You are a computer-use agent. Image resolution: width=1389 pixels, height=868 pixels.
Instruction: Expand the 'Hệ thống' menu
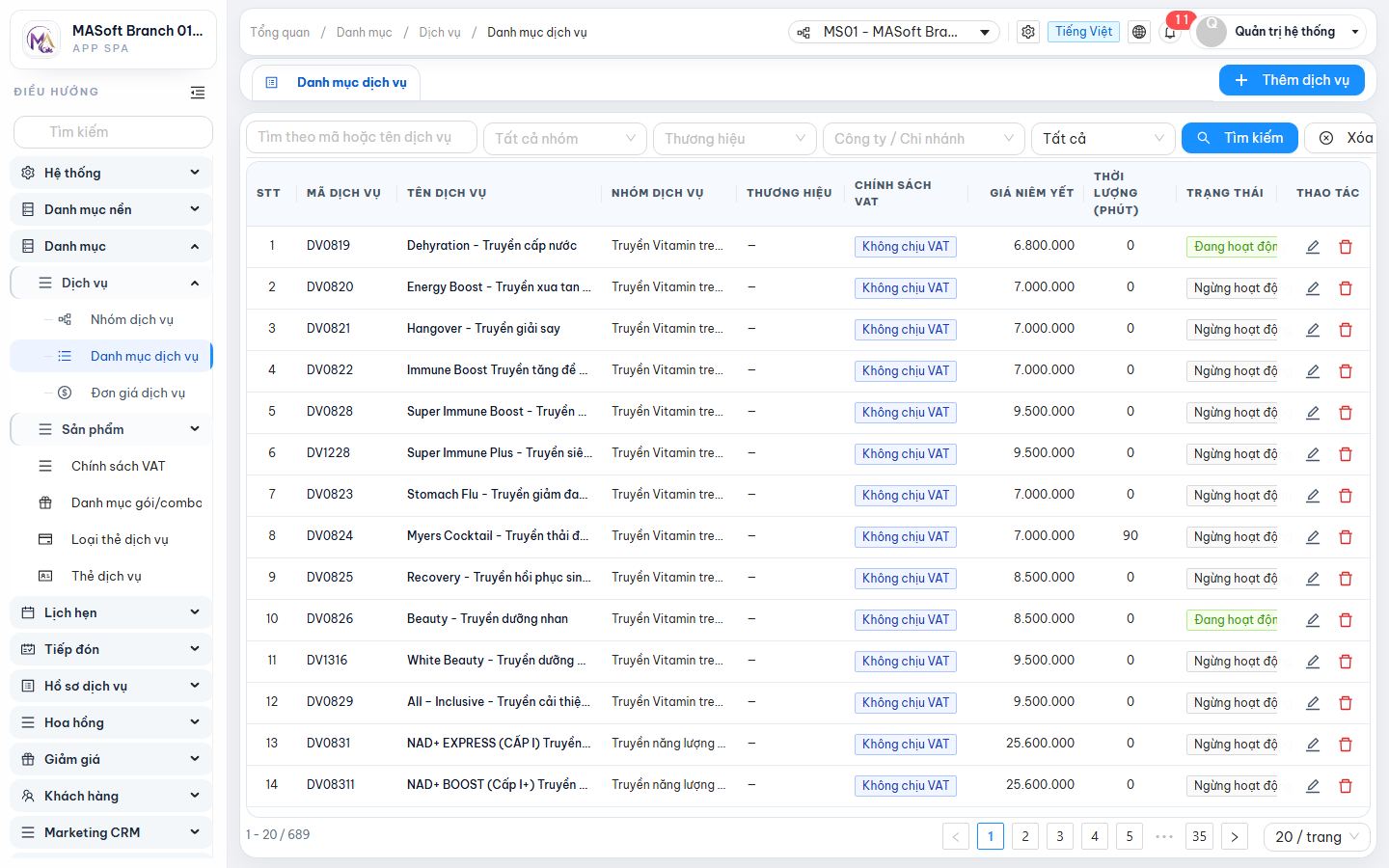point(111,173)
